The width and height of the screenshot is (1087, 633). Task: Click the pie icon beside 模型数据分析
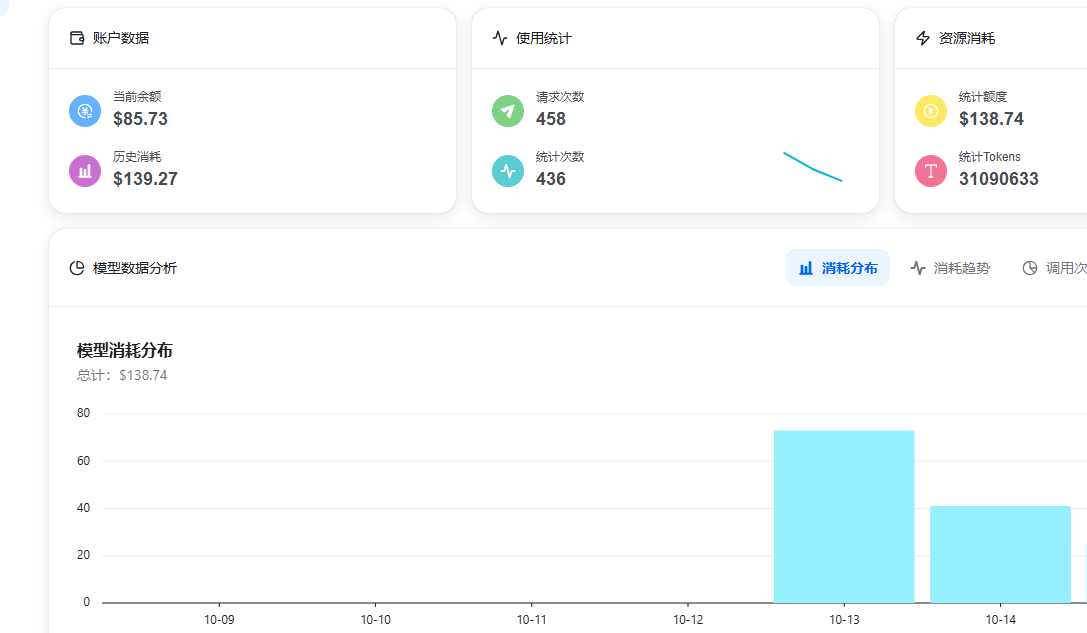click(77, 268)
